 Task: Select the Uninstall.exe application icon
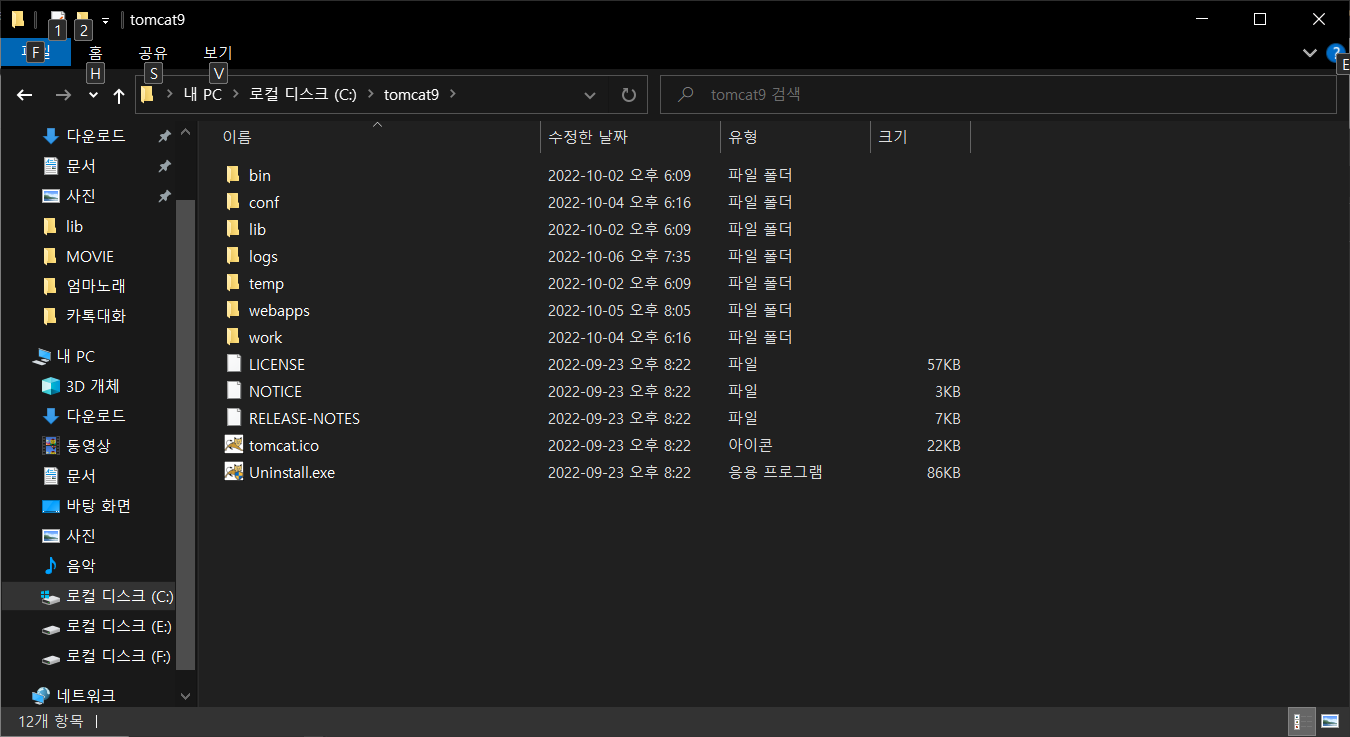click(233, 472)
